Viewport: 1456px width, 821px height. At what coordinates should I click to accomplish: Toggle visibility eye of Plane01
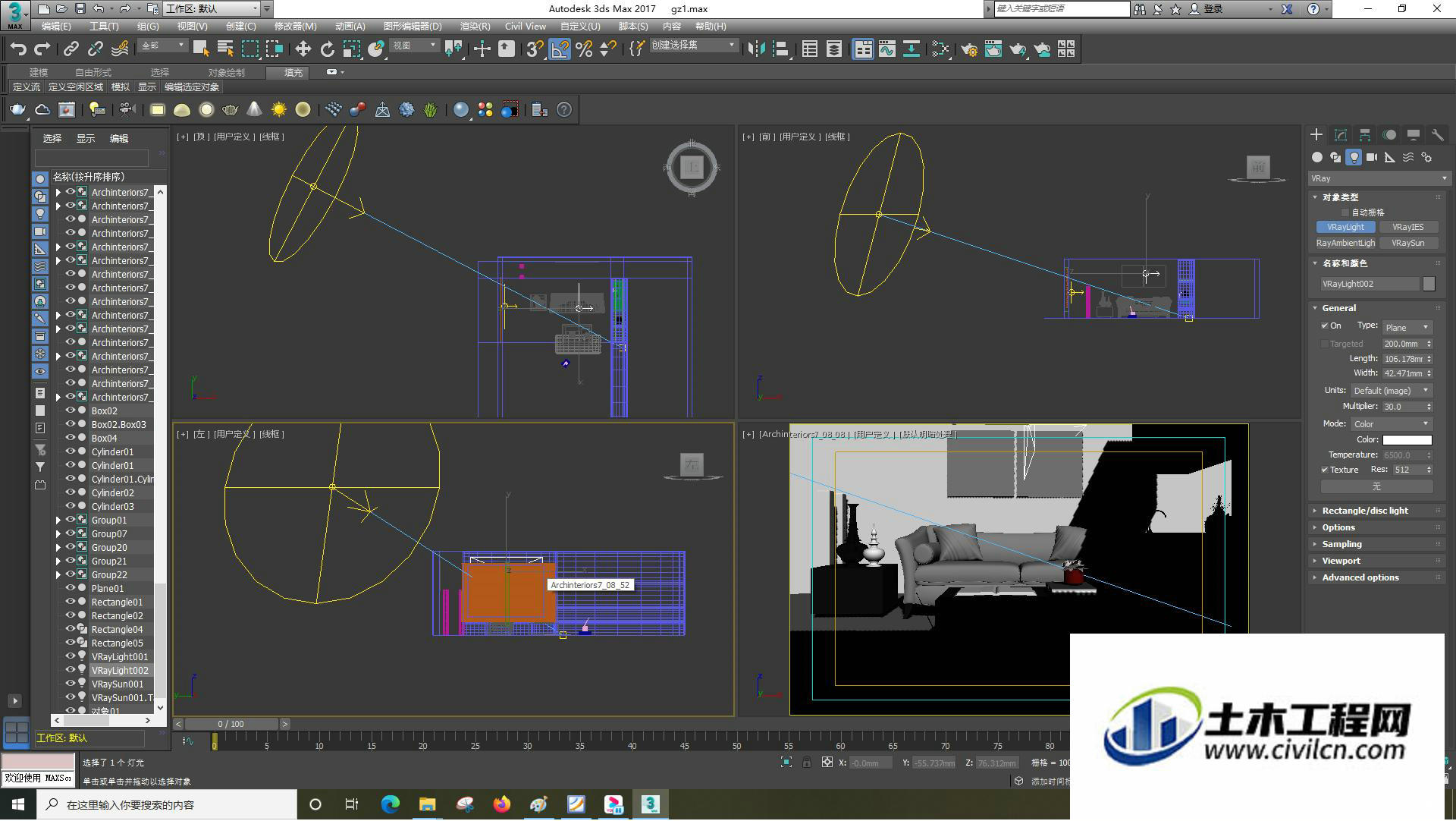pyautogui.click(x=71, y=588)
